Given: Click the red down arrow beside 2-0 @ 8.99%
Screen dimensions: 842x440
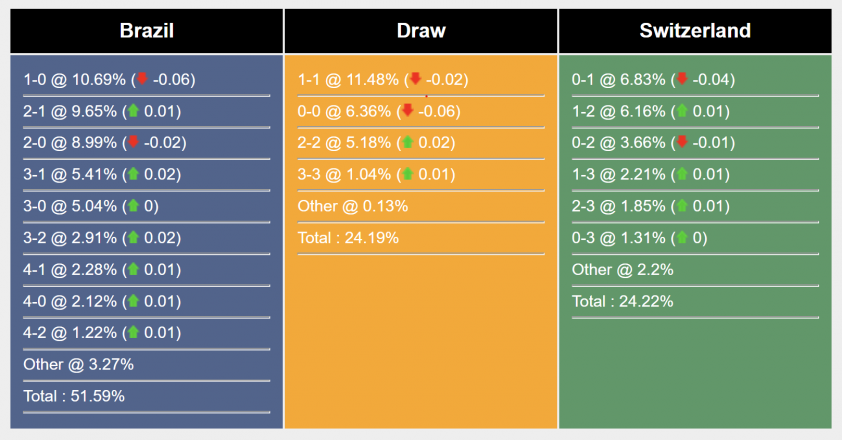Looking at the screenshot, I should click(x=133, y=142).
